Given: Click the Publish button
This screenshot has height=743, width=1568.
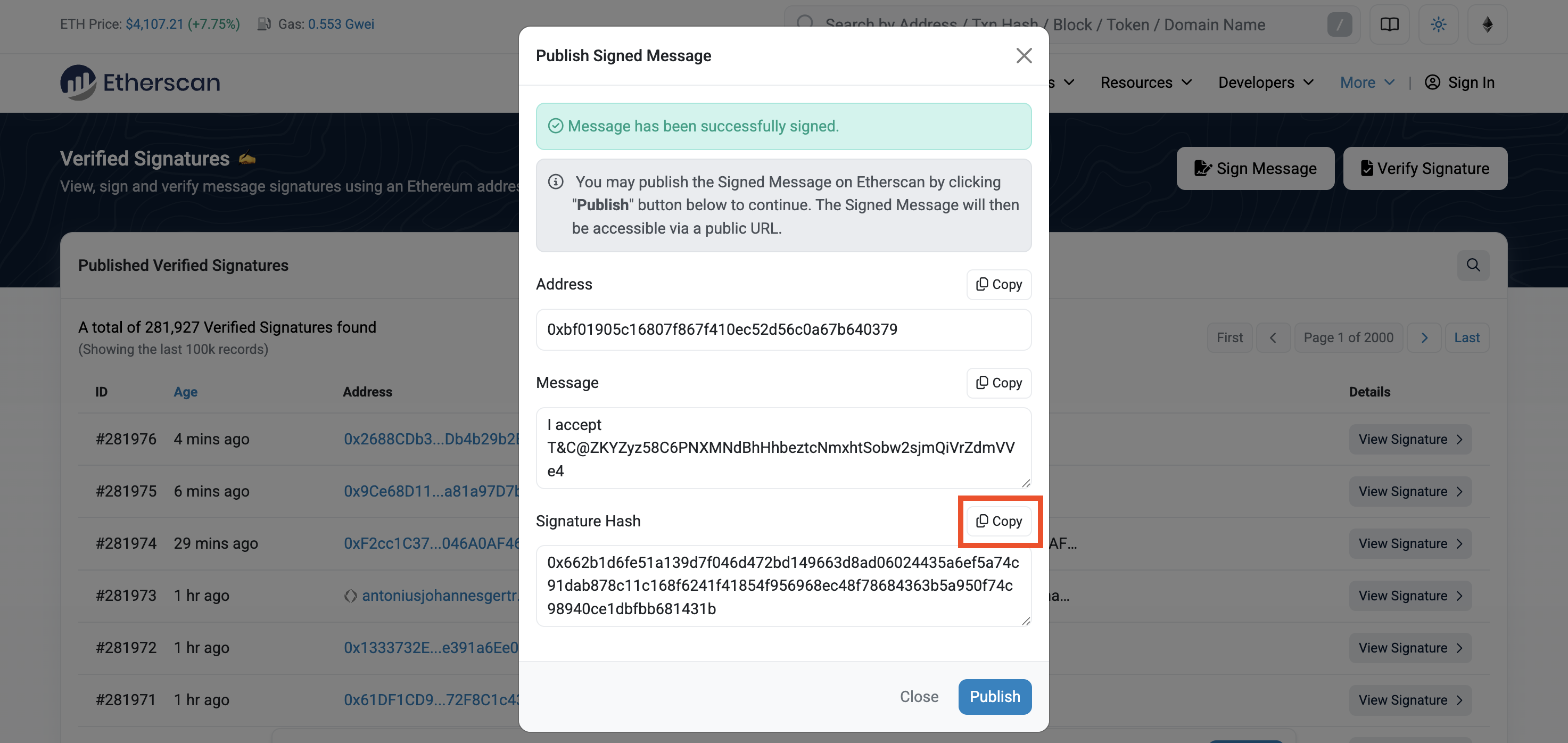Looking at the screenshot, I should [994, 696].
